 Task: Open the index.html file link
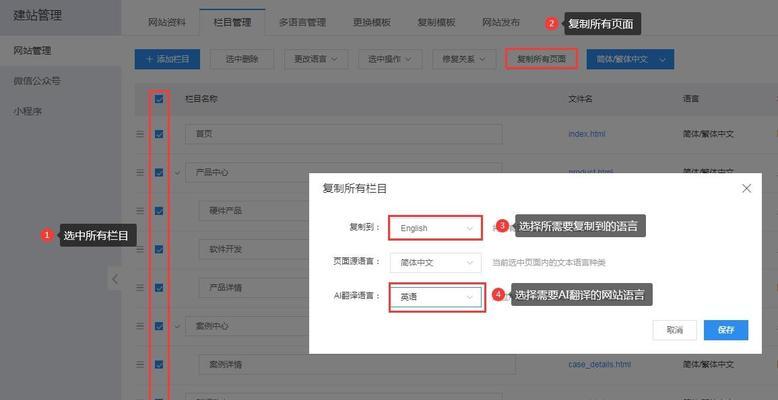point(586,134)
